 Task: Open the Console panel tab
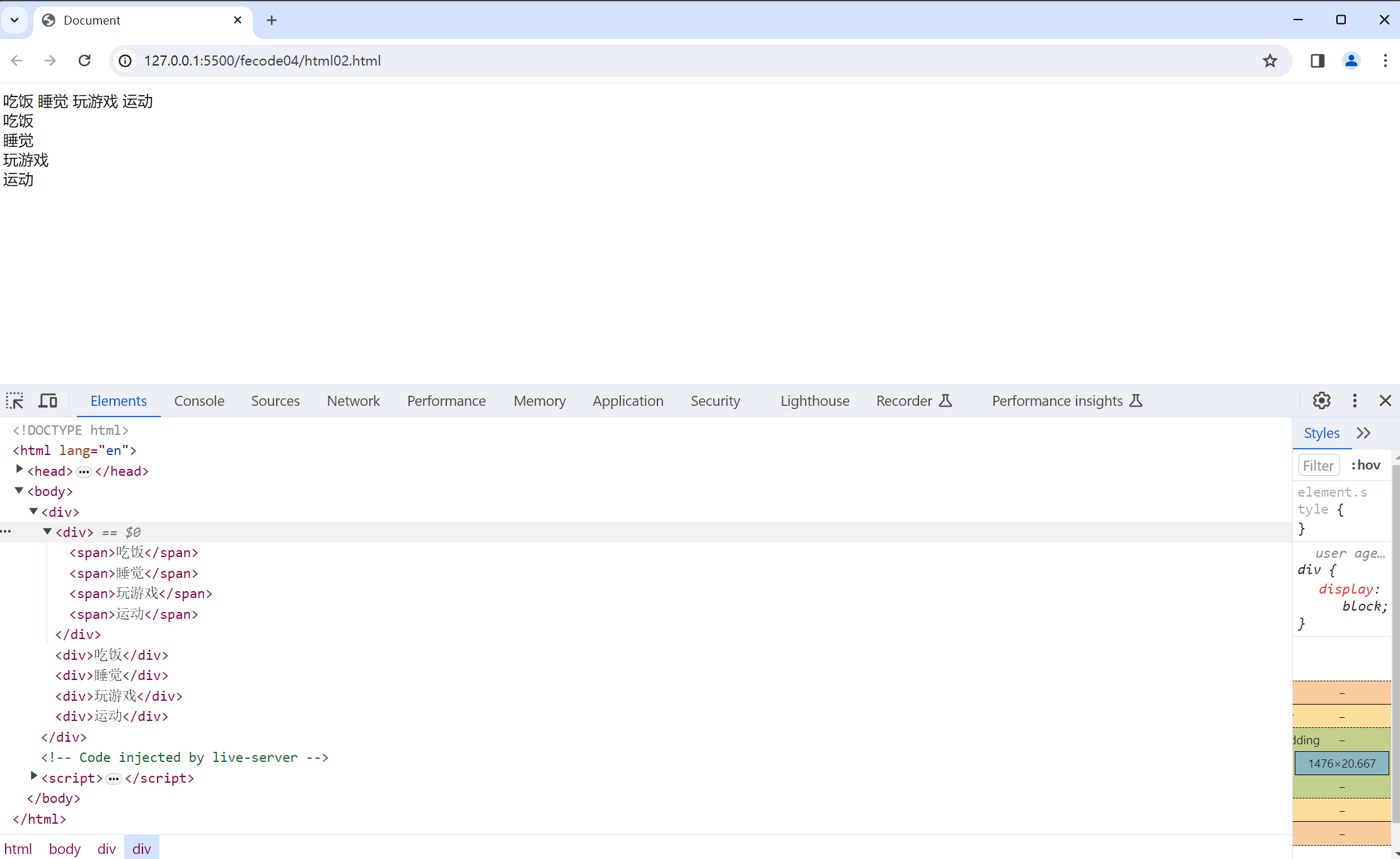coord(199,401)
